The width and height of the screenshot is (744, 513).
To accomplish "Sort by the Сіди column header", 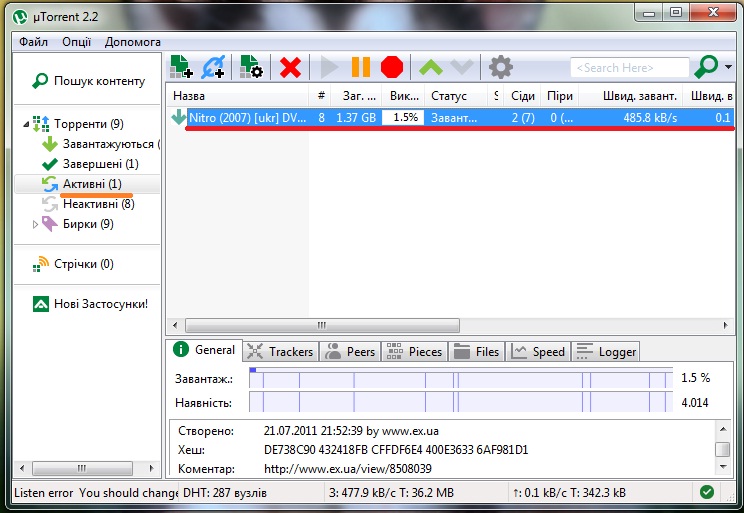I will (522, 96).
